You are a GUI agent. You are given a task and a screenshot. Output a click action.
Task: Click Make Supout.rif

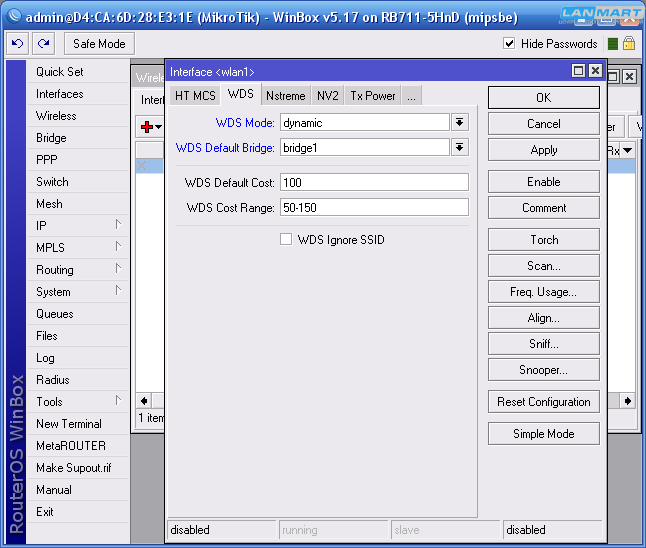pos(77,468)
